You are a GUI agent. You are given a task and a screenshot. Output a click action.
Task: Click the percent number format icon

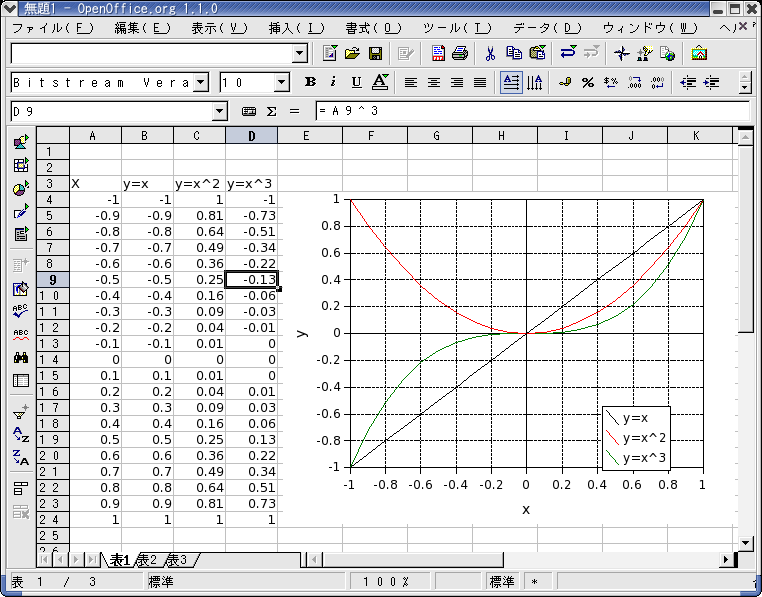[x=588, y=82]
